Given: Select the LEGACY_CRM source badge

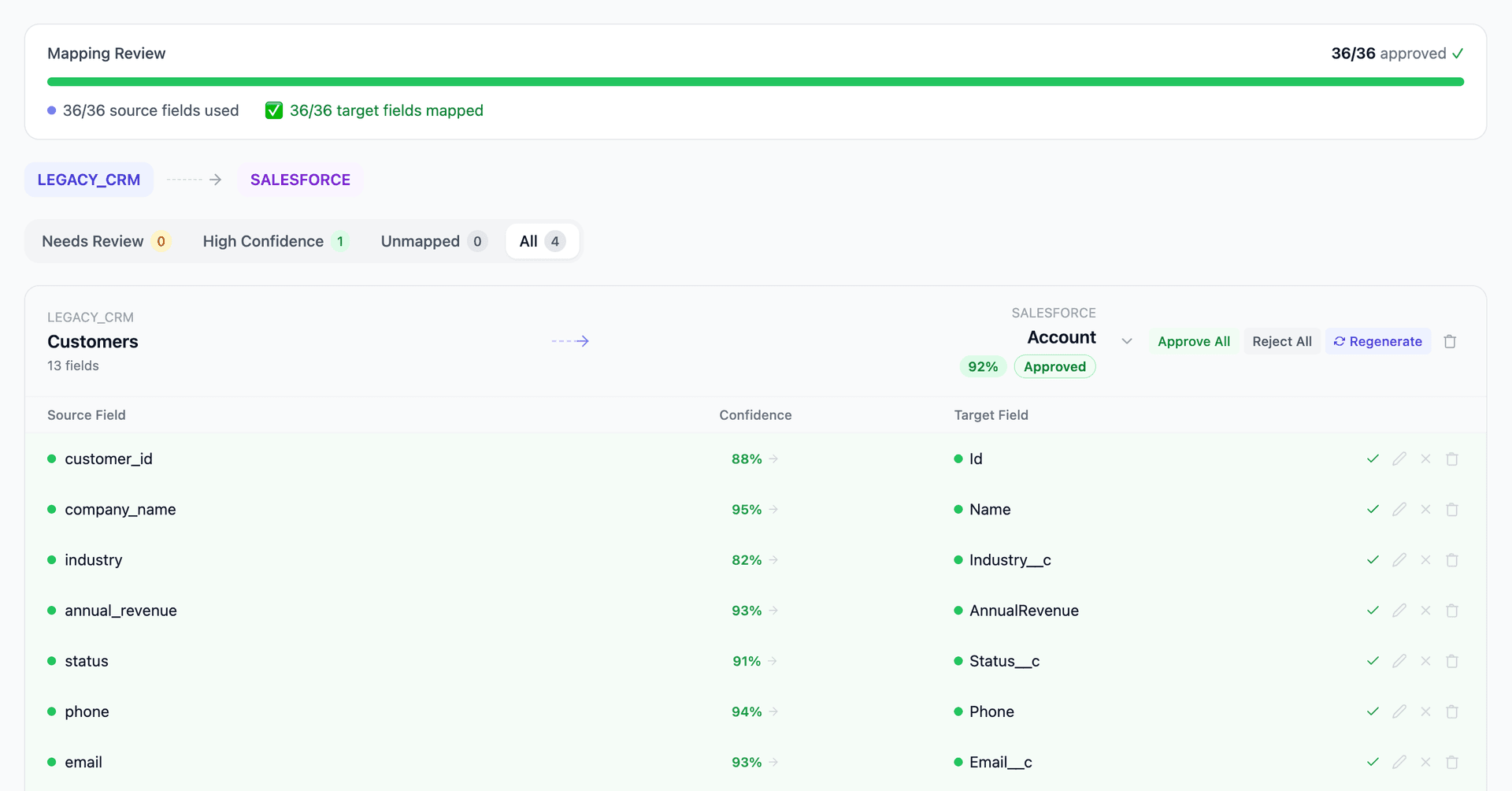Looking at the screenshot, I should (x=88, y=180).
